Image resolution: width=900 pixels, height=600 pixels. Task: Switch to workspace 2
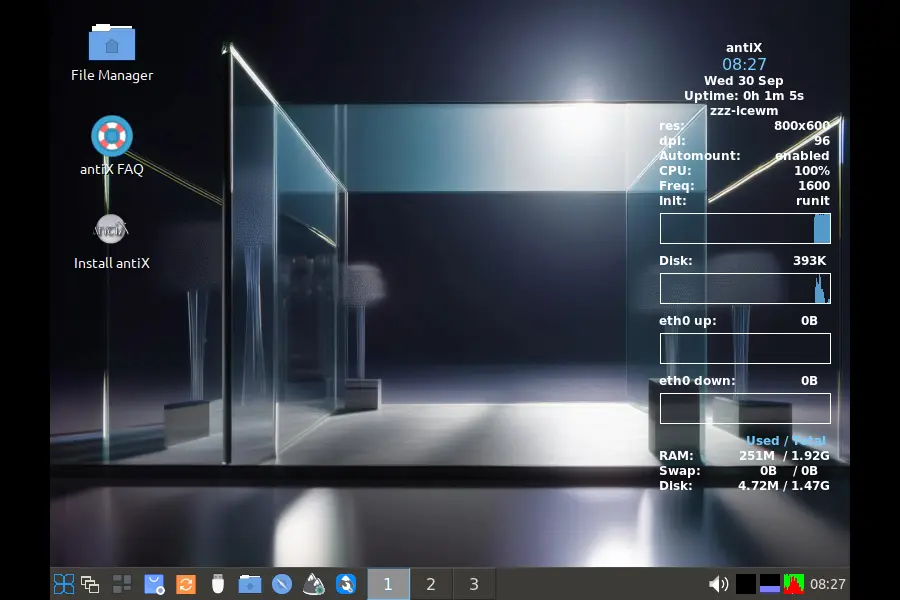(x=431, y=584)
